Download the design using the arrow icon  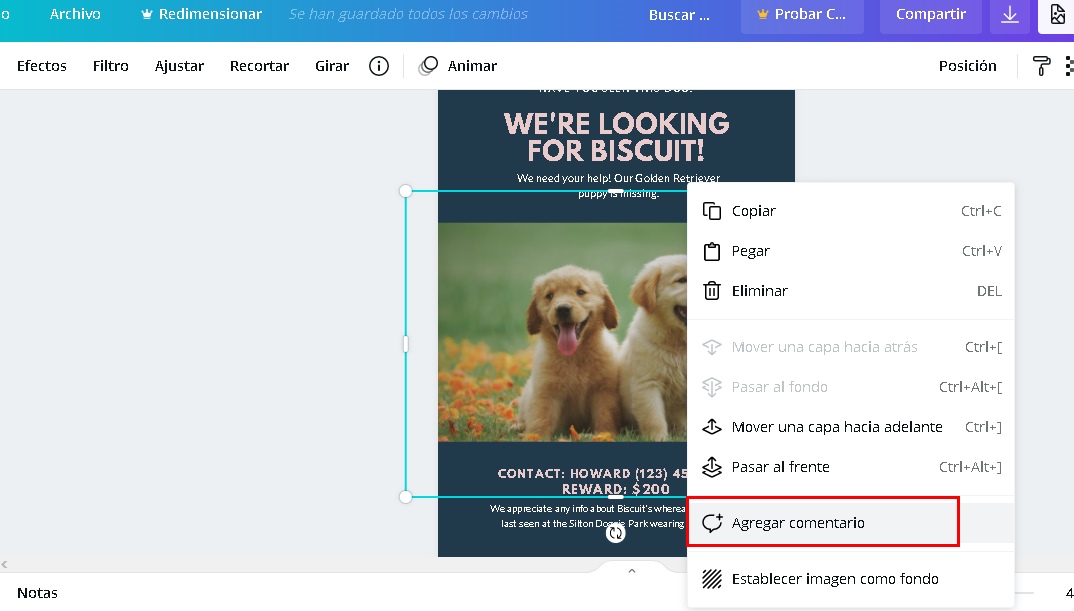point(1009,15)
